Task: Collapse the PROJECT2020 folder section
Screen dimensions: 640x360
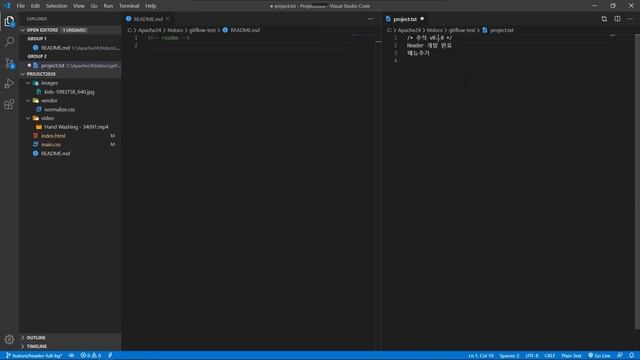Action: [x=70, y=74]
